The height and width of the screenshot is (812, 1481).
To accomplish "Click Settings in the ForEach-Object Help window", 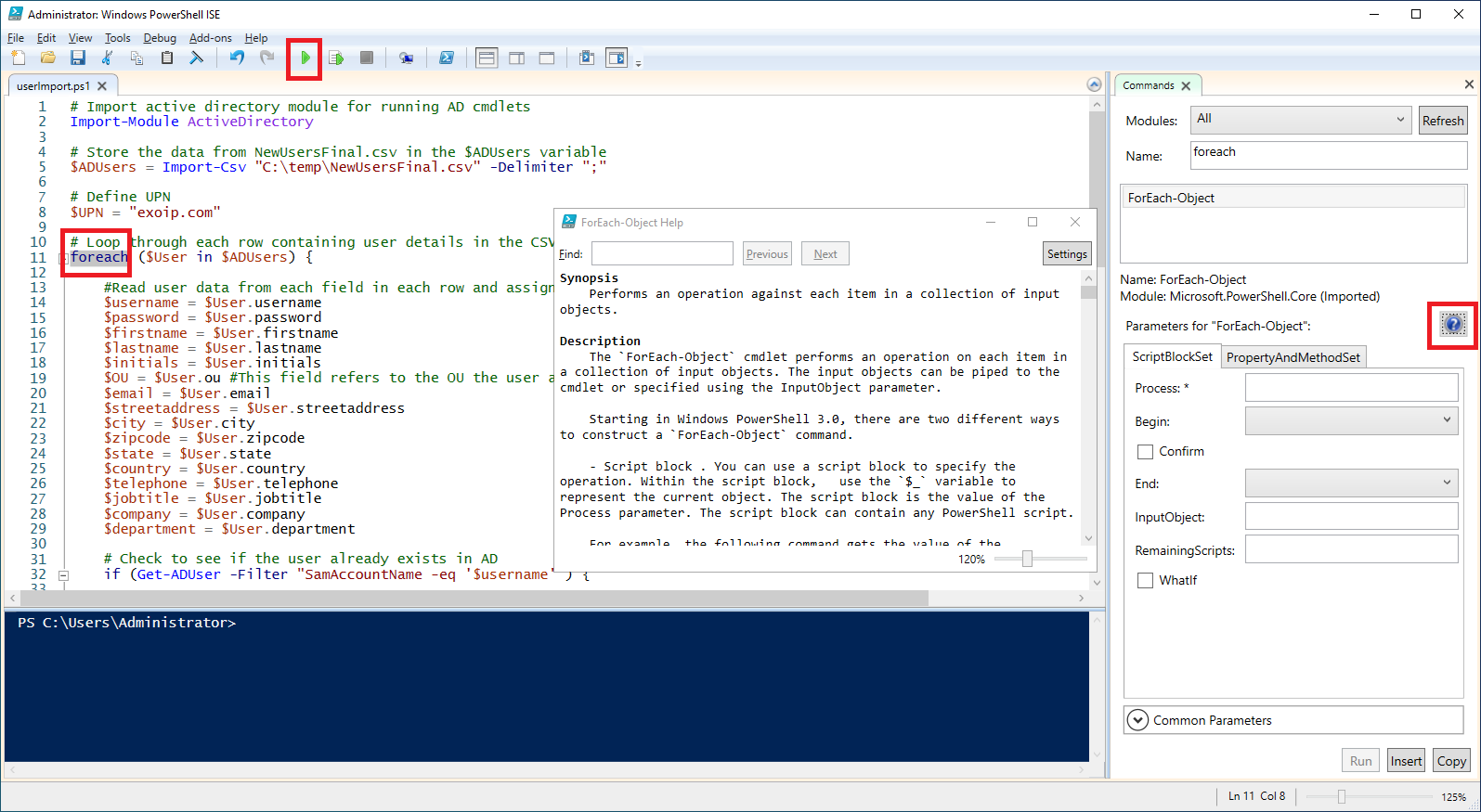I will pyautogui.click(x=1067, y=254).
